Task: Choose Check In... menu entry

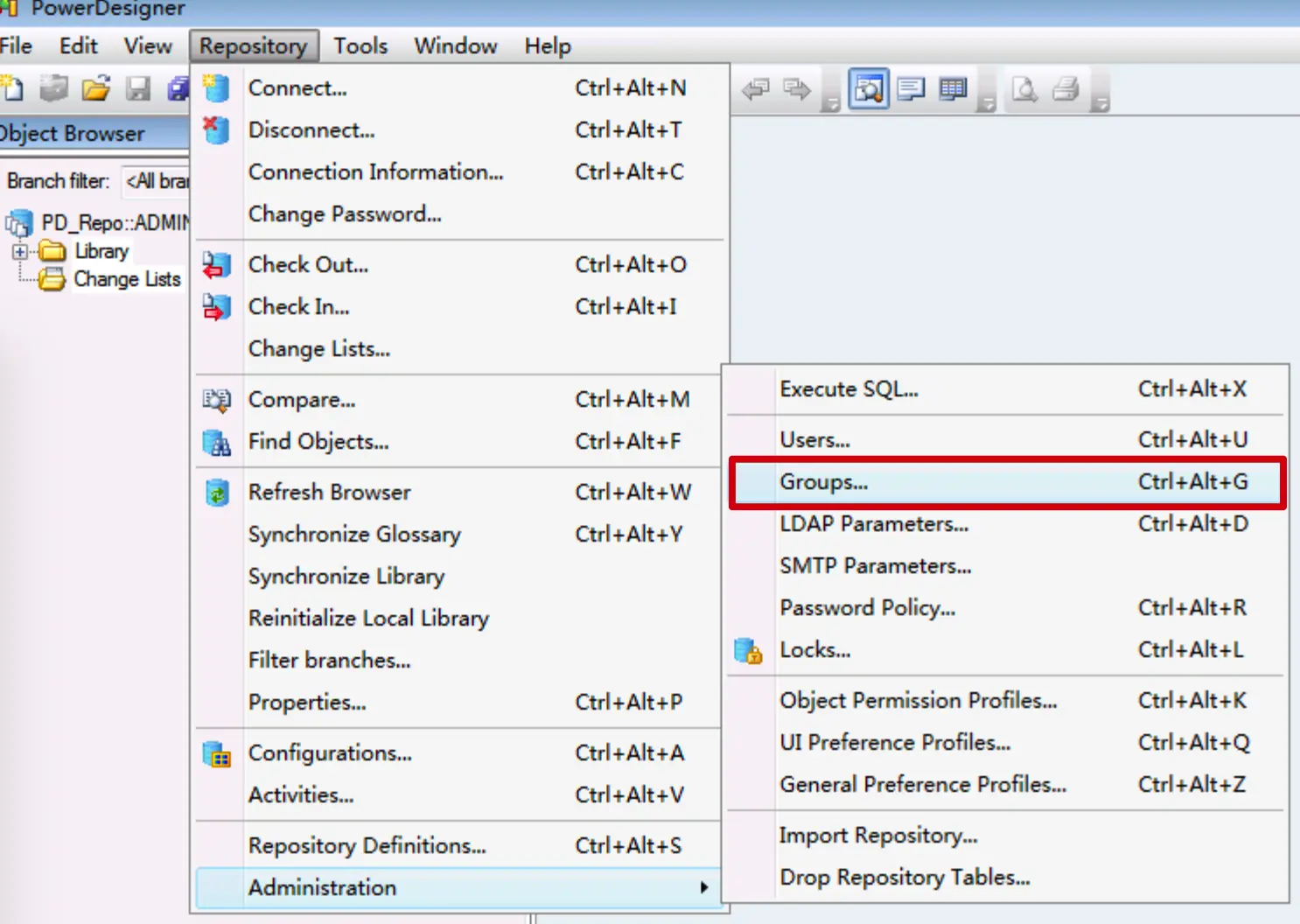Action: [x=460, y=306]
